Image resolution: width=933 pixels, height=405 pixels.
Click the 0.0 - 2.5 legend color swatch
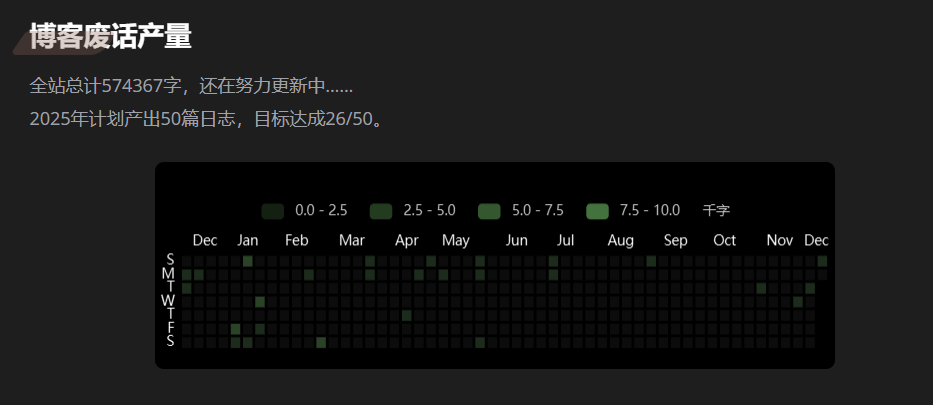[x=273, y=211]
